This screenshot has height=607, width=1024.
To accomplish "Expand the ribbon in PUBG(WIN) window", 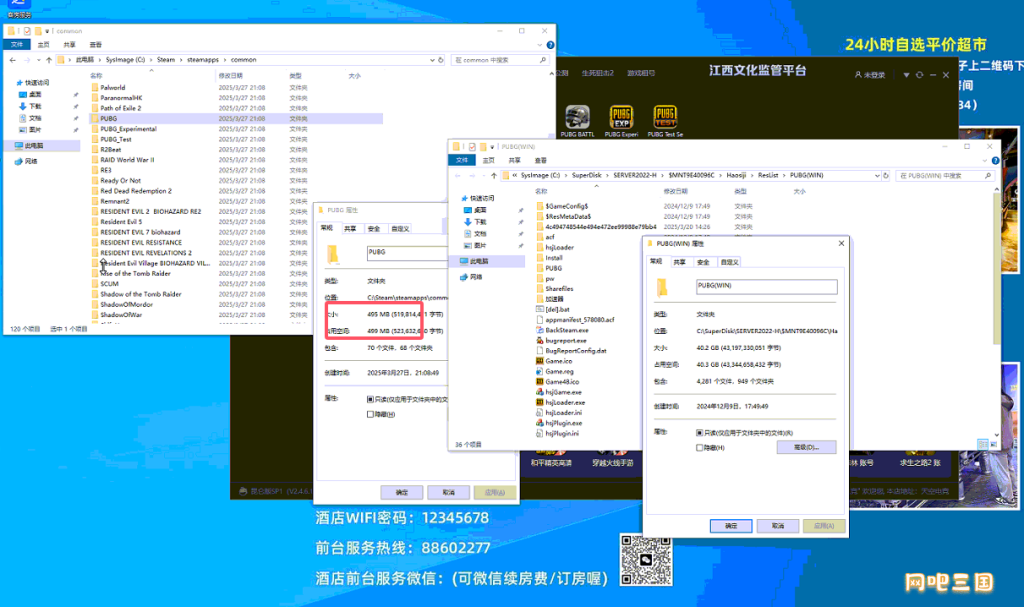I will coord(984,161).
